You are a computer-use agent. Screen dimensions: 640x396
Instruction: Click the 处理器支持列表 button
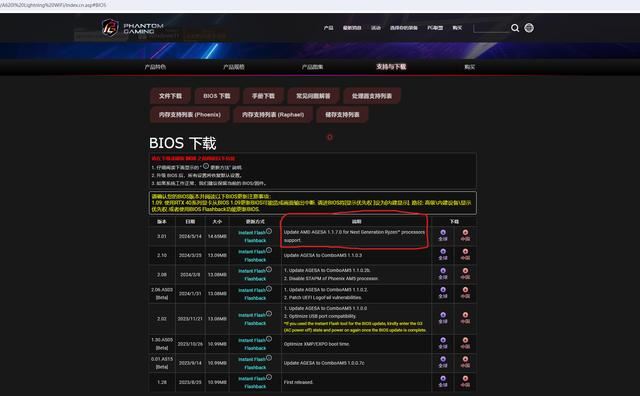372,96
